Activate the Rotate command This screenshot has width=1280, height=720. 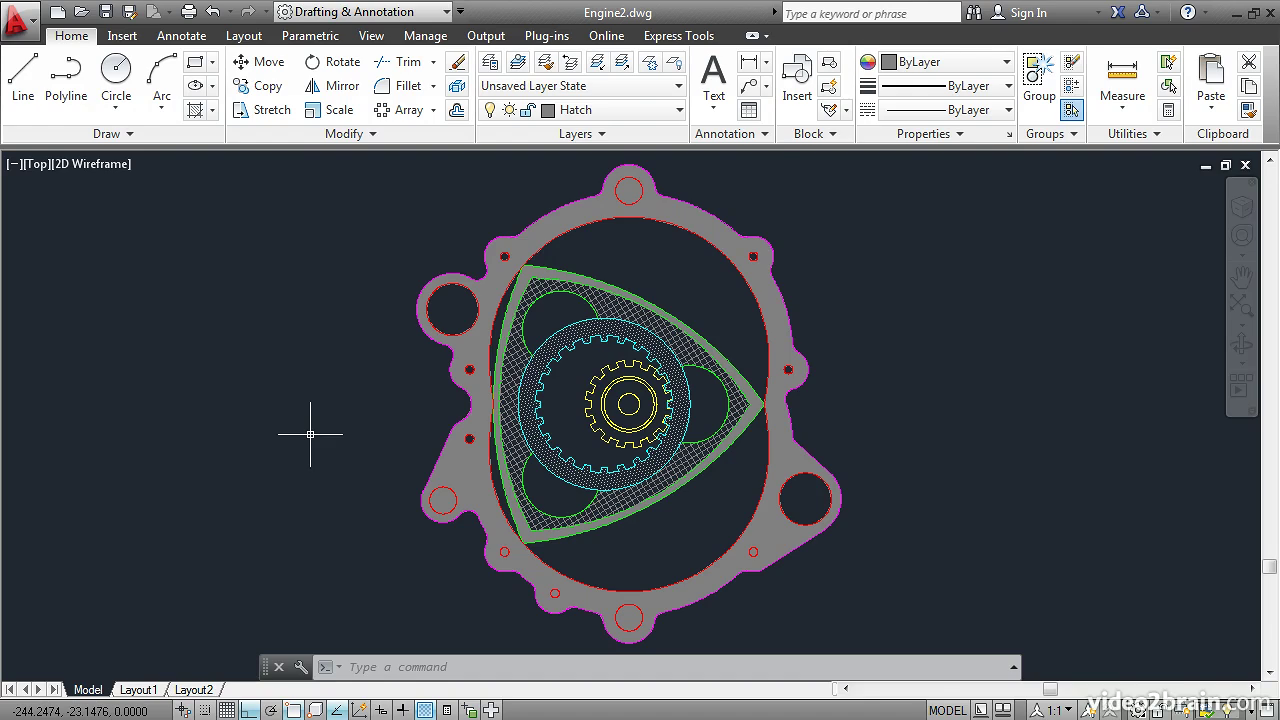[332, 62]
